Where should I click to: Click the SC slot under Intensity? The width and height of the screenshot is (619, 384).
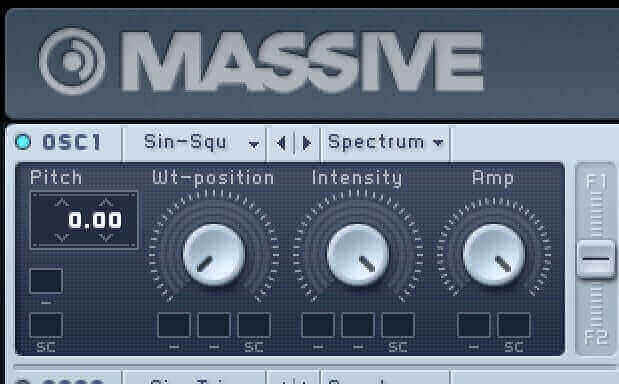(x=398, y=325)
